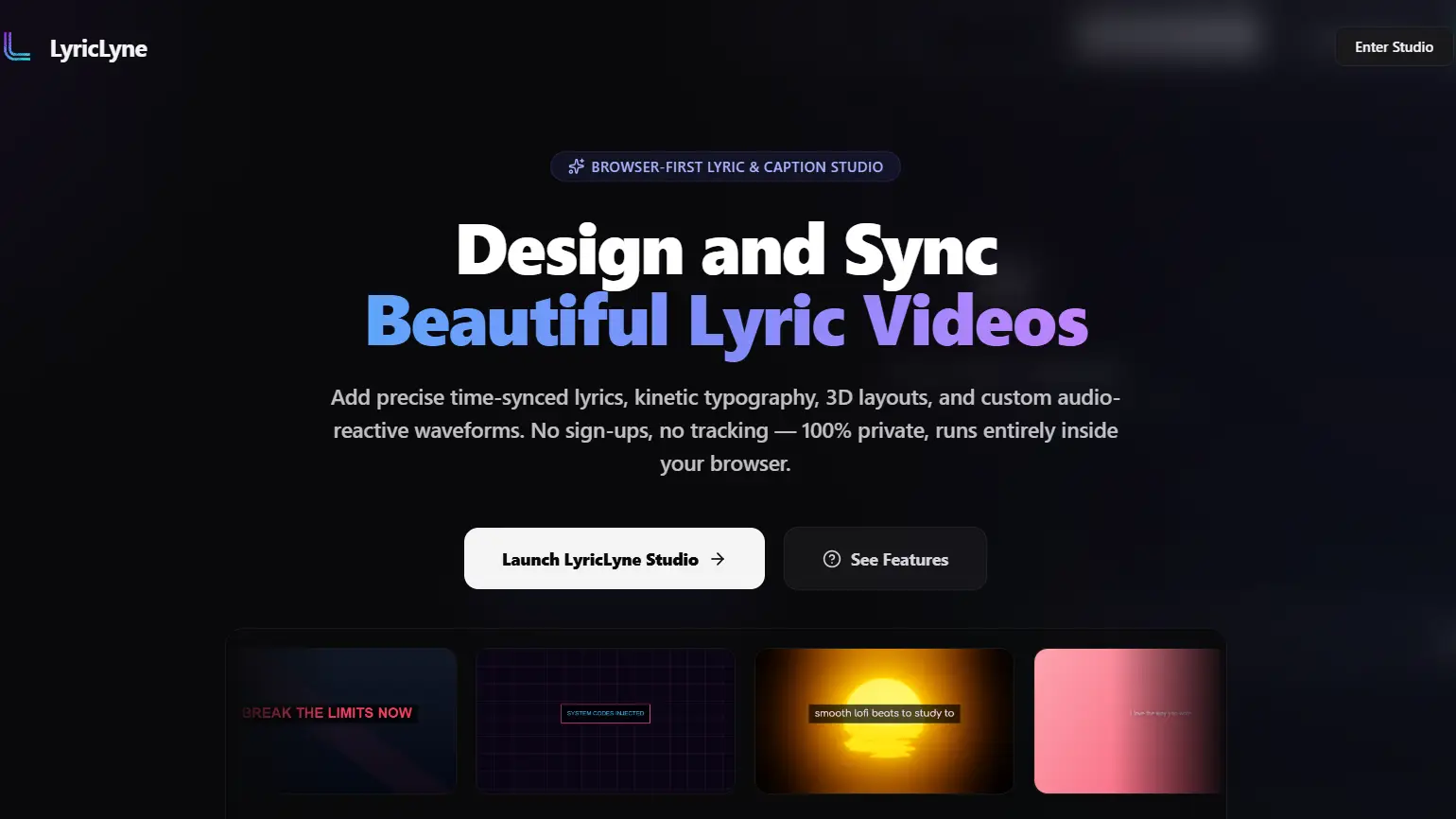
Task: Click the sparkle icon in the badge
Action: tap(576, 167)
